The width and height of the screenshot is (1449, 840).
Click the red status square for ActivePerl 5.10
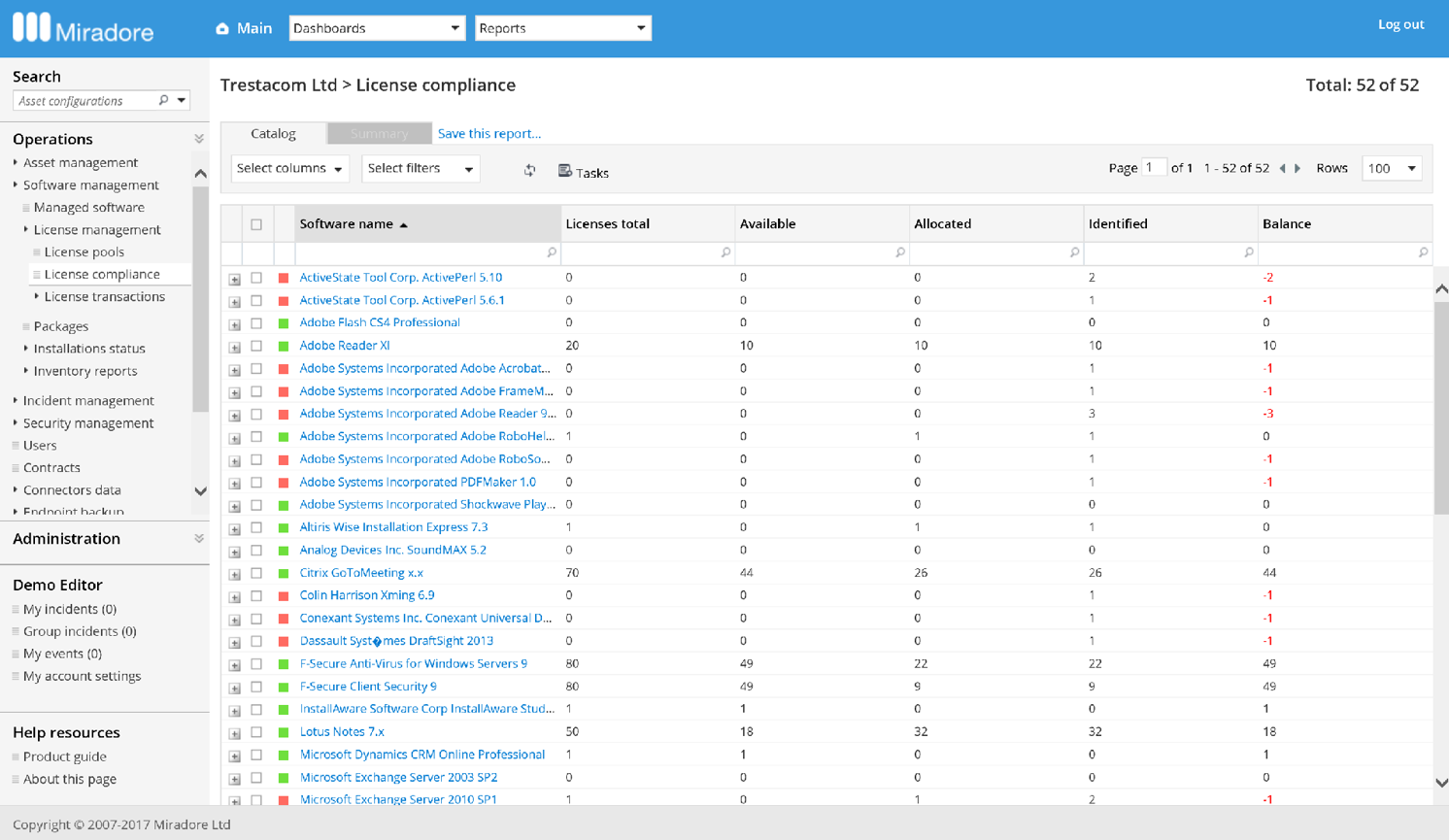pyautogui.click(x=284, y=278)
